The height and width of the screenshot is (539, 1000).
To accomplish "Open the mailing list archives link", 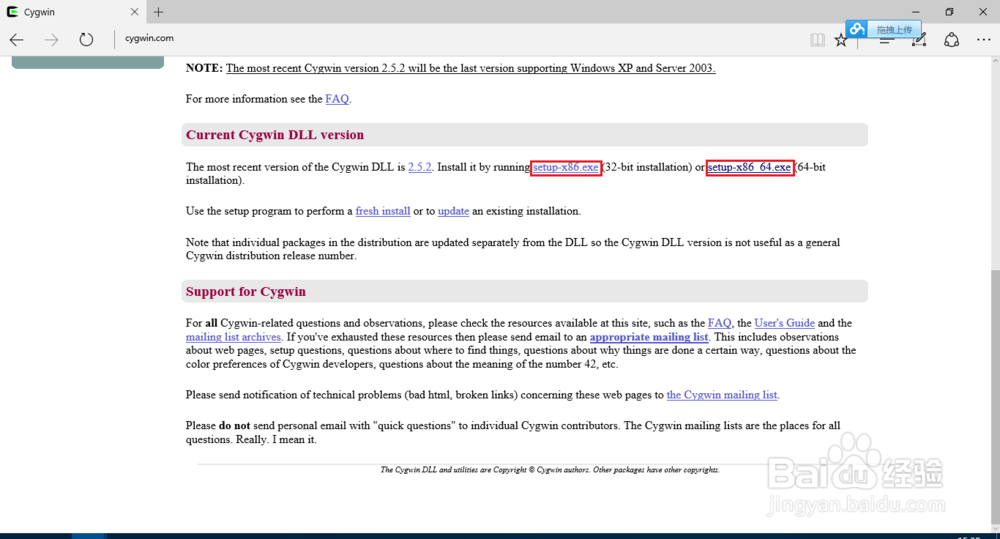I will (233, 337).
